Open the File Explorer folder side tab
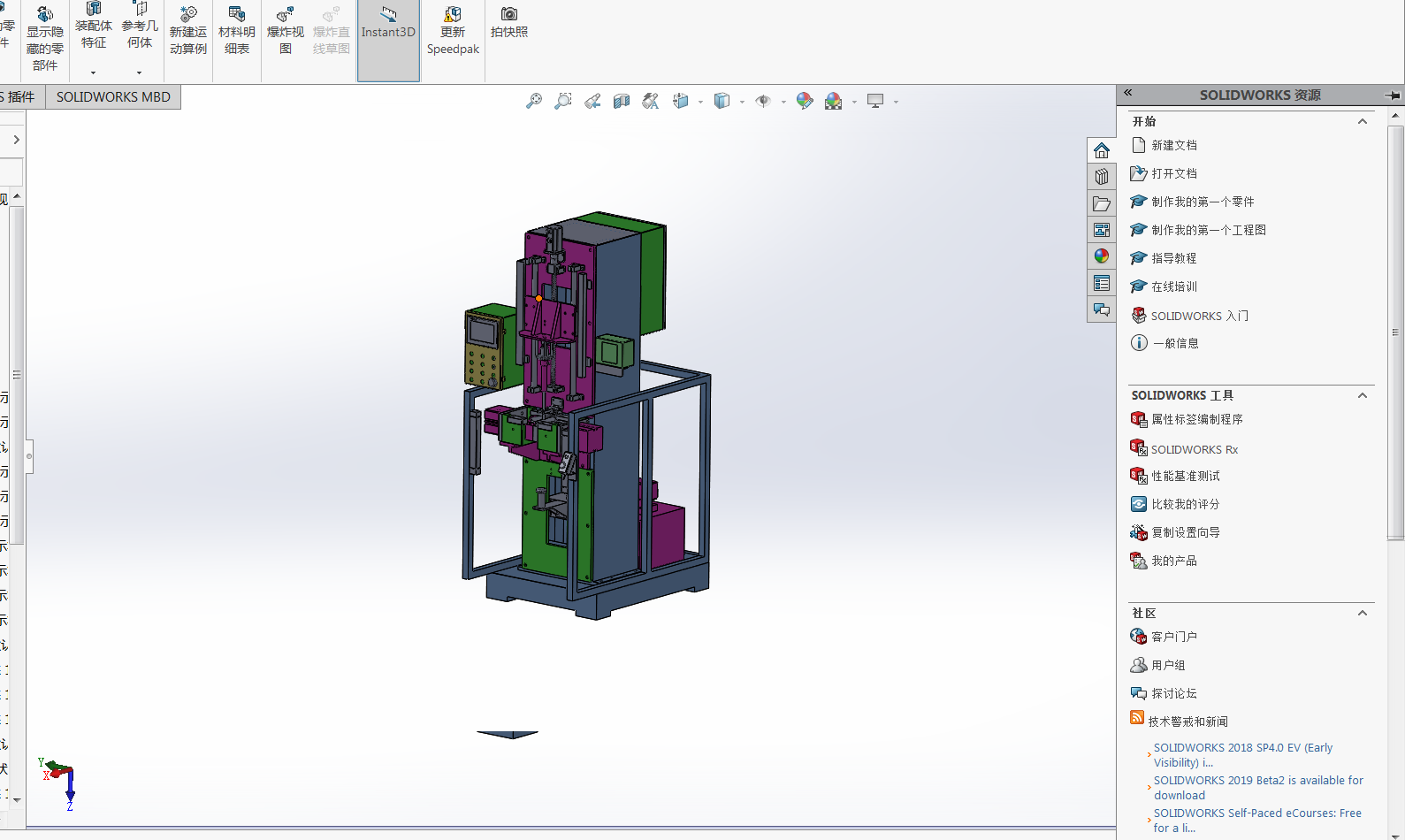The height and width of the screenshot is (840, 1405). point(1101,204)
